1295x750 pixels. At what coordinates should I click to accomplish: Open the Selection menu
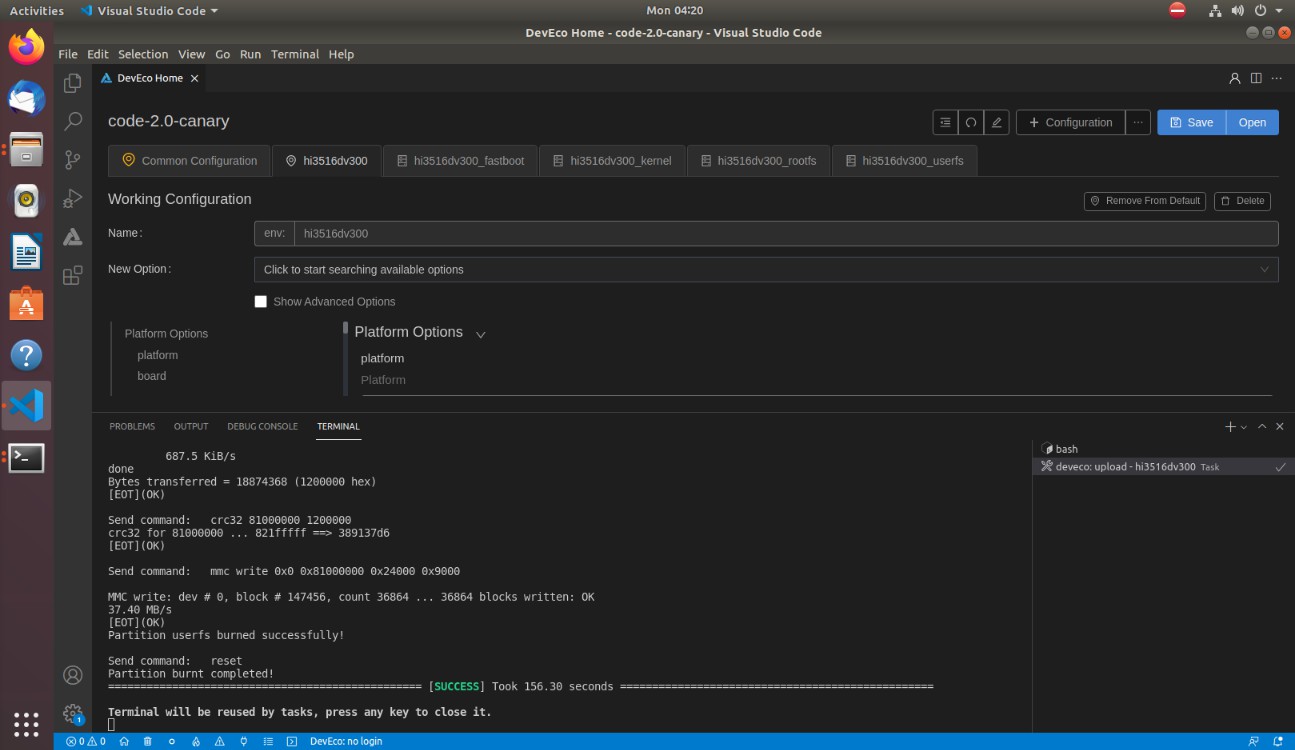point(143,54)
